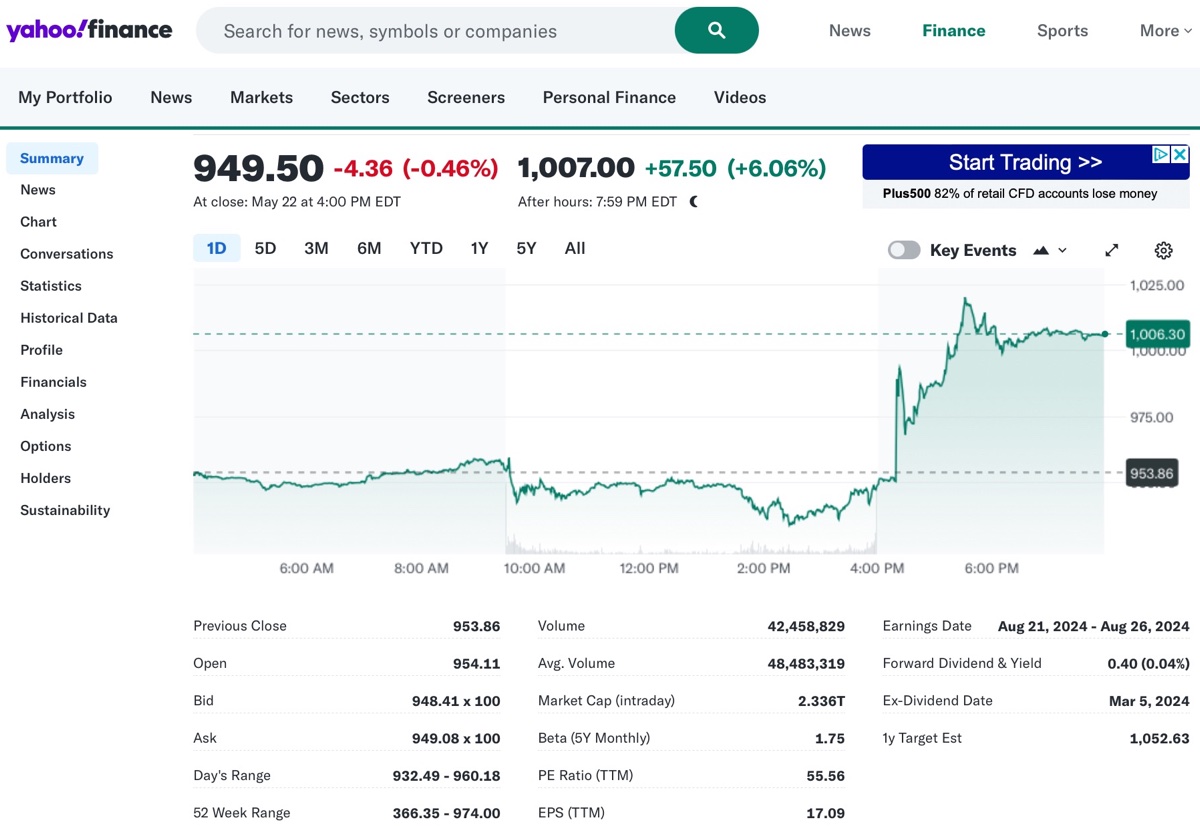Switch to the YTD range tab
Viewport: 1200px width, 829px height.
tap(425, 248)
